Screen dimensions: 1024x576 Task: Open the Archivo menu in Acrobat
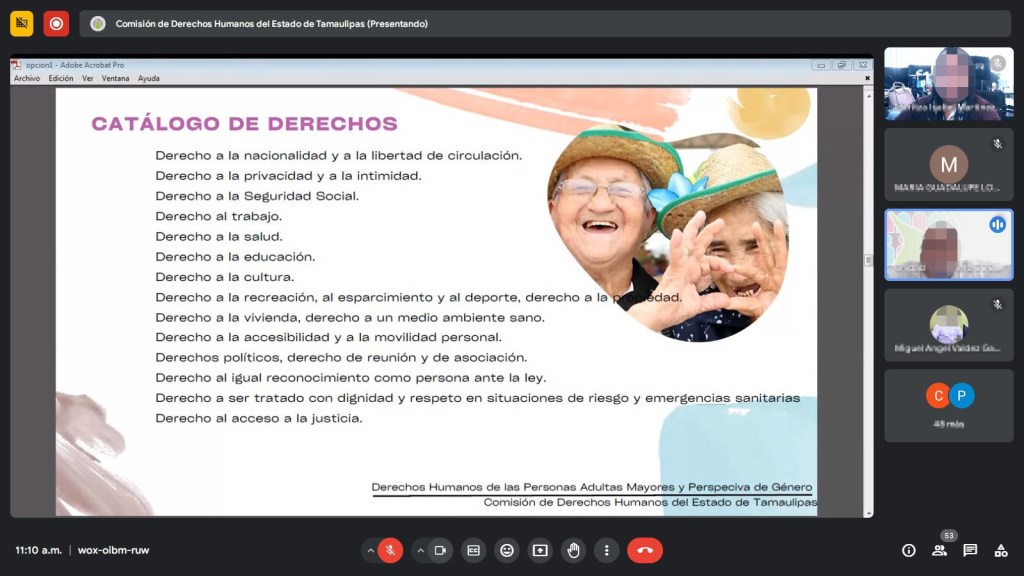26,78
